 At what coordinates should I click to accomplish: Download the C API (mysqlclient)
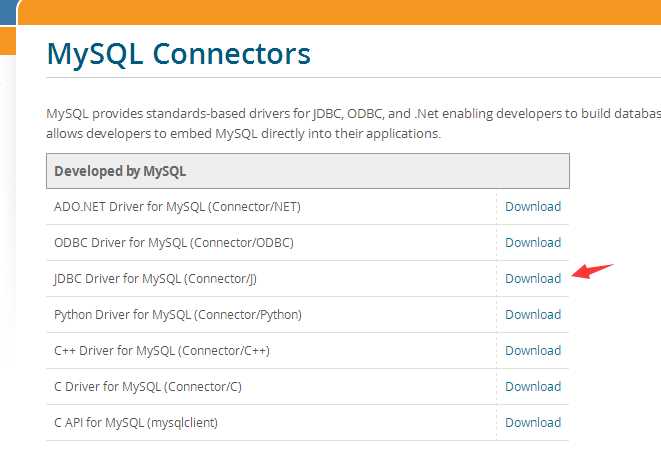click(533, 422)
